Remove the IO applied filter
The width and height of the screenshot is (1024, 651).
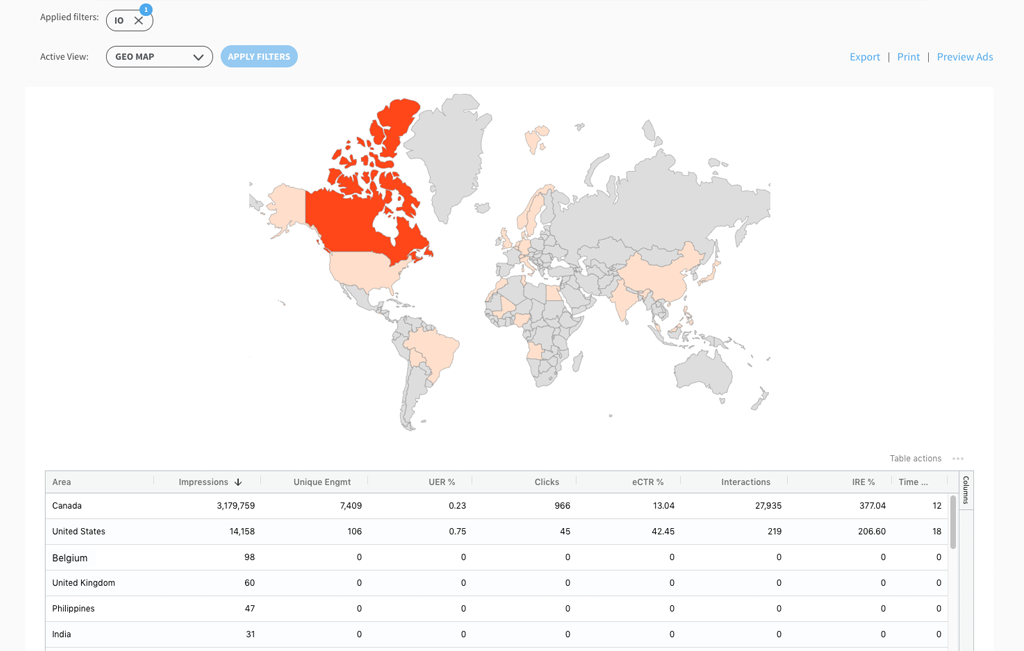[138, 20]
